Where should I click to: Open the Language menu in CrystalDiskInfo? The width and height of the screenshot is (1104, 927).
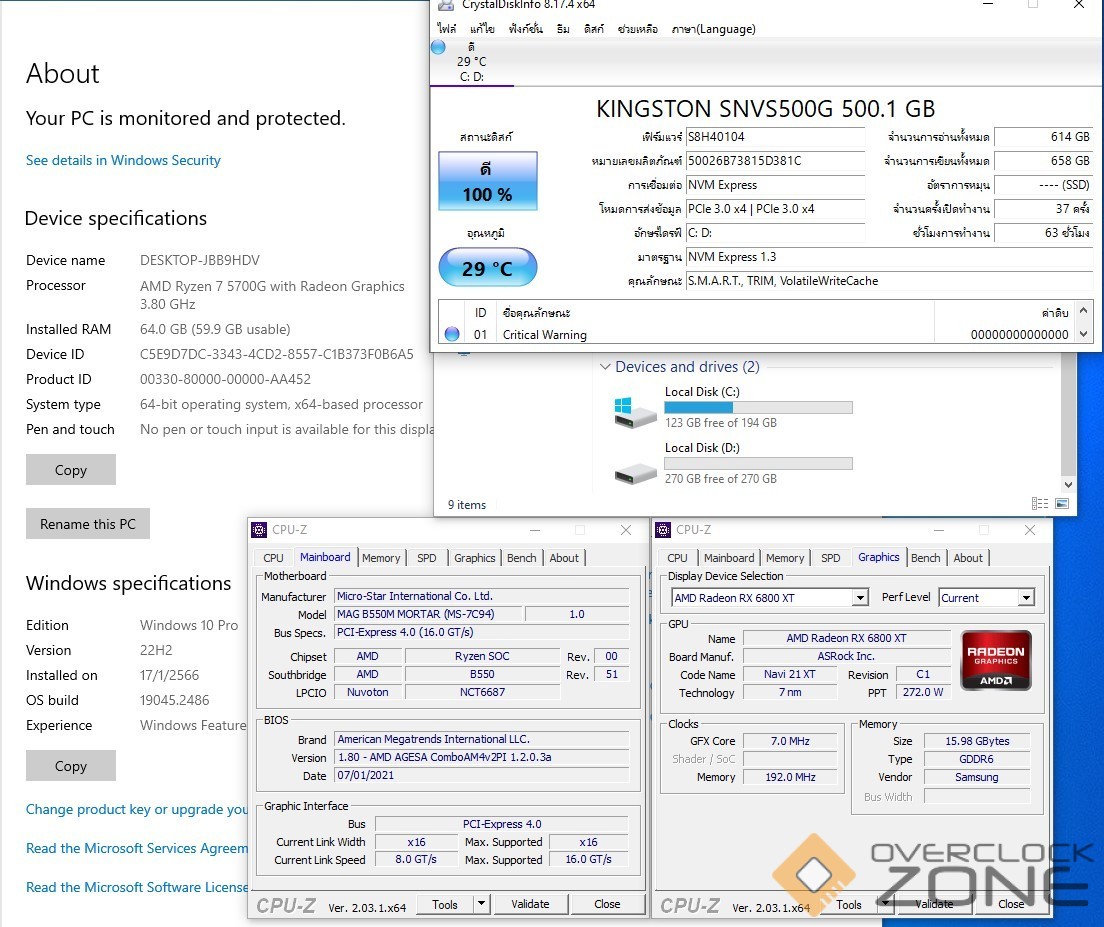713,29
